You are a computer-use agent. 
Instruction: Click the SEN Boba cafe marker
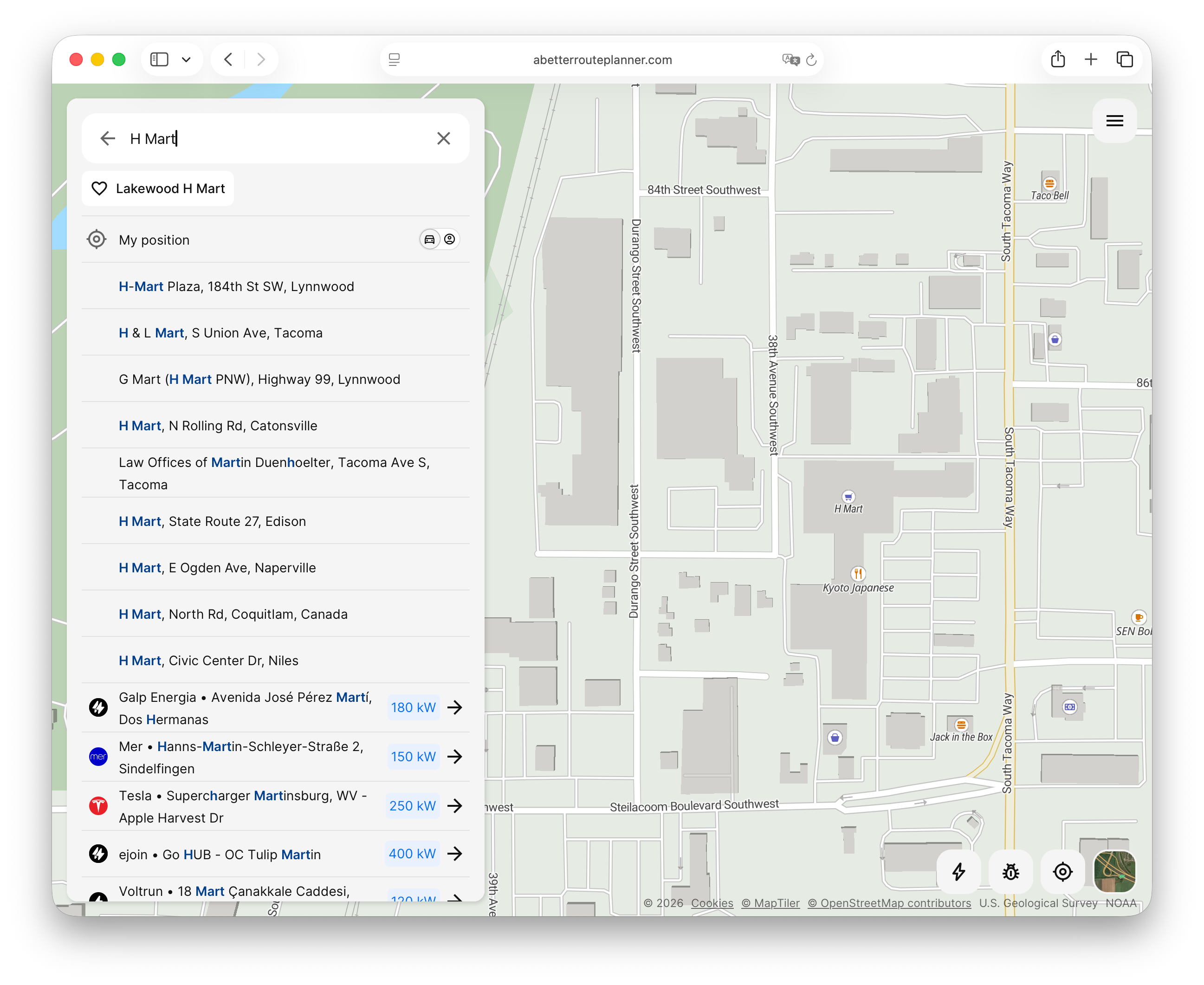(1138, 617)
